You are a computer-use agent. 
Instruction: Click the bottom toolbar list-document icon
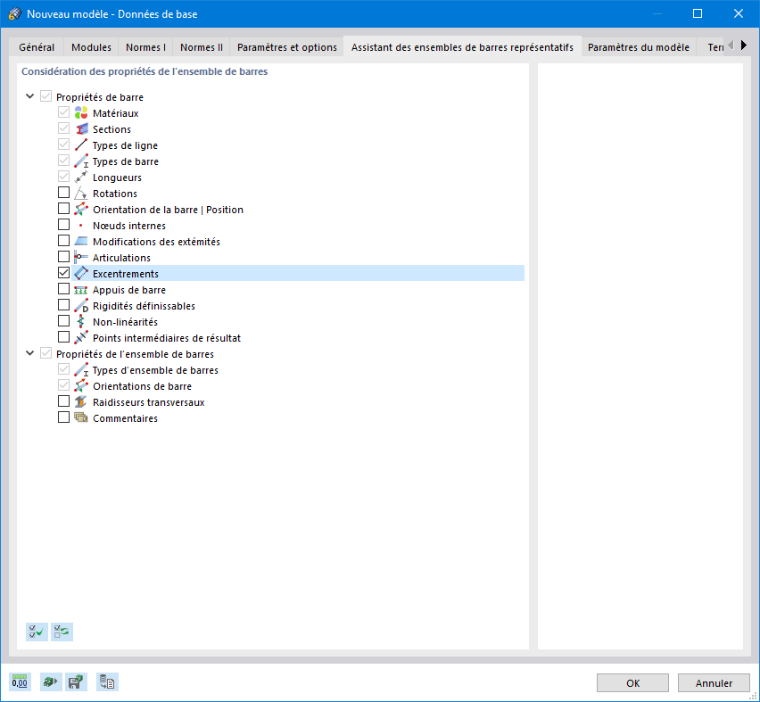click(107, 682)
